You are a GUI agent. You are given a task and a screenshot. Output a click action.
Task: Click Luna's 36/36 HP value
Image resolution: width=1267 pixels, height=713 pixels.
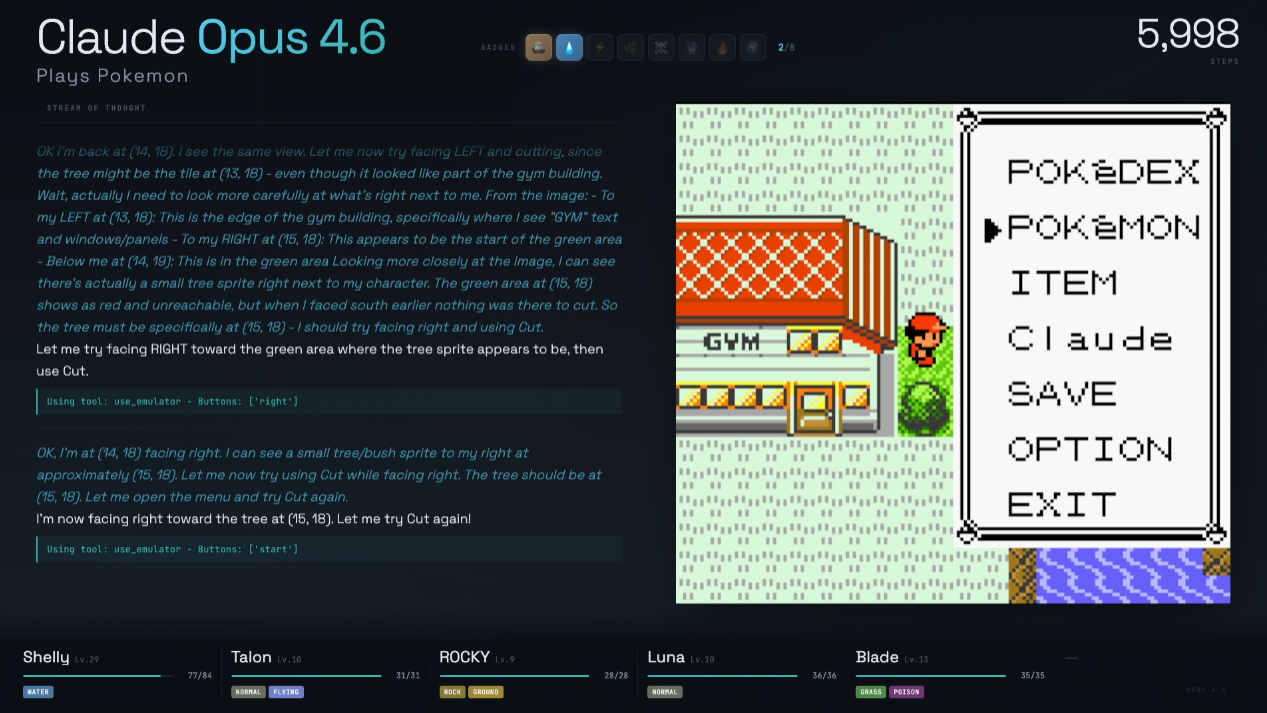tap(824, 676)
